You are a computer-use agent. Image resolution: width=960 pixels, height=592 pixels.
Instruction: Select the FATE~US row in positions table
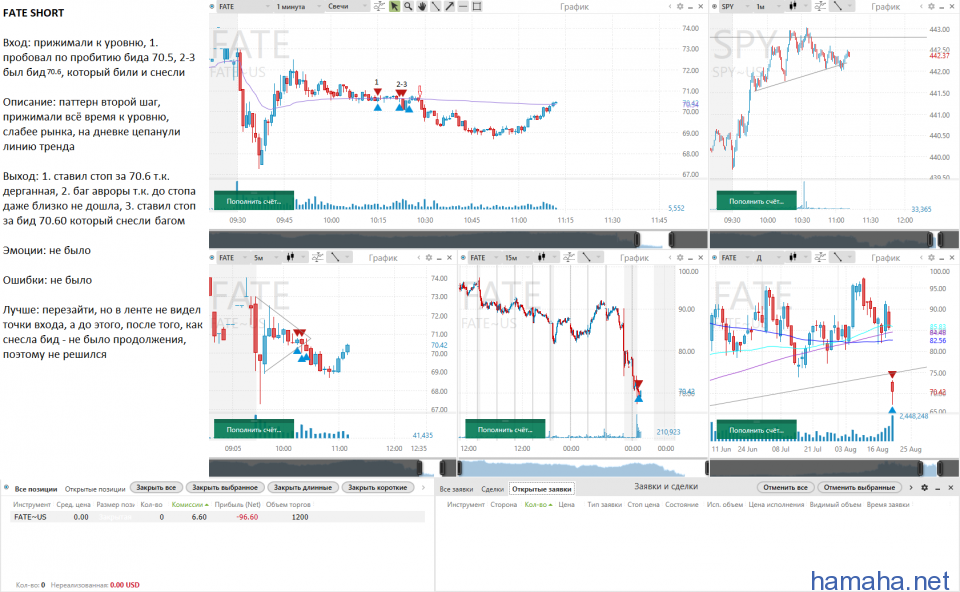(x=218, y=517)
